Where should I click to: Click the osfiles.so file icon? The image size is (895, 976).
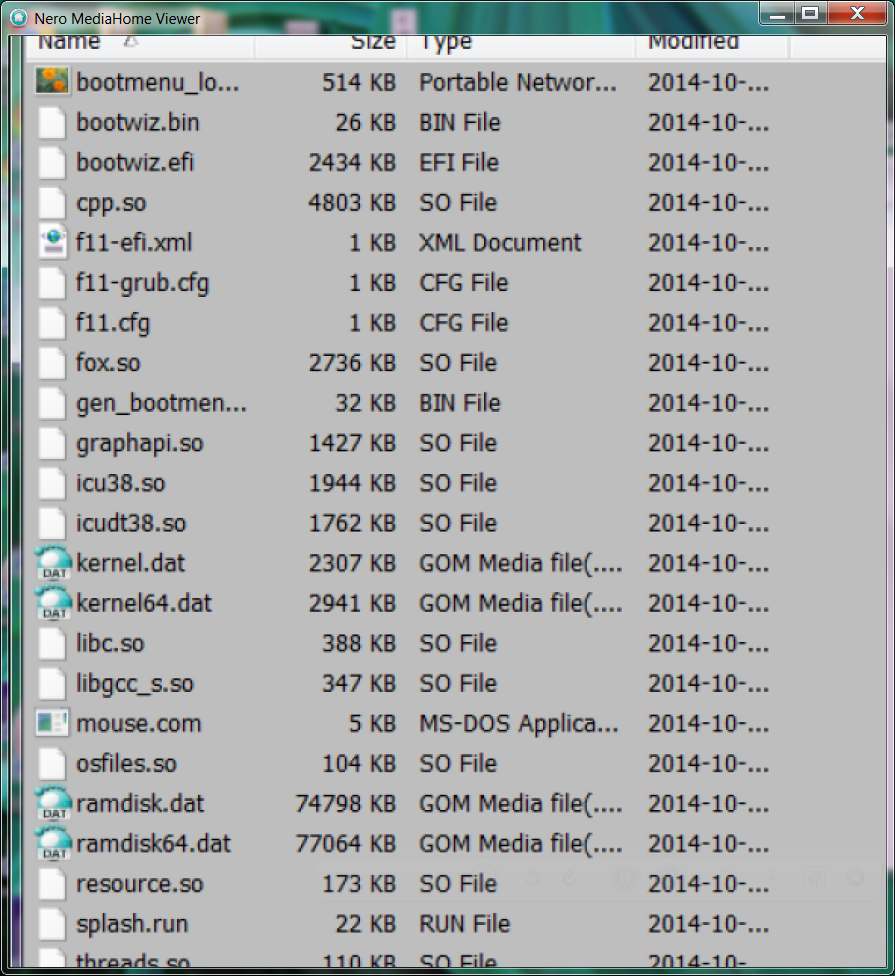52,763
